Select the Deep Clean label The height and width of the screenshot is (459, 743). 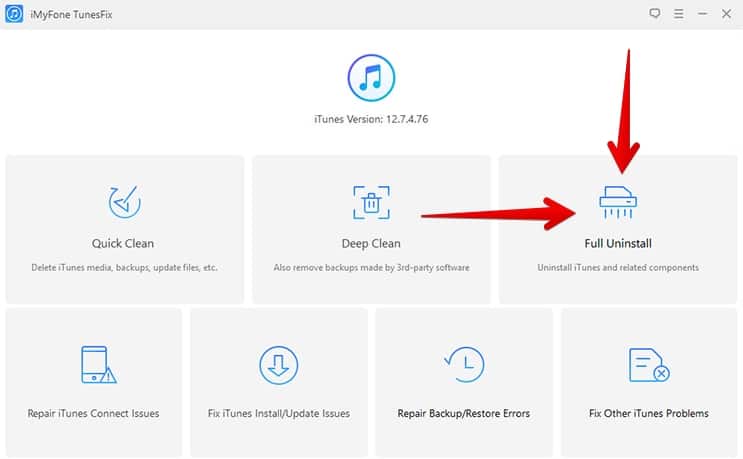pyautogui.click(x=371, y=243)
